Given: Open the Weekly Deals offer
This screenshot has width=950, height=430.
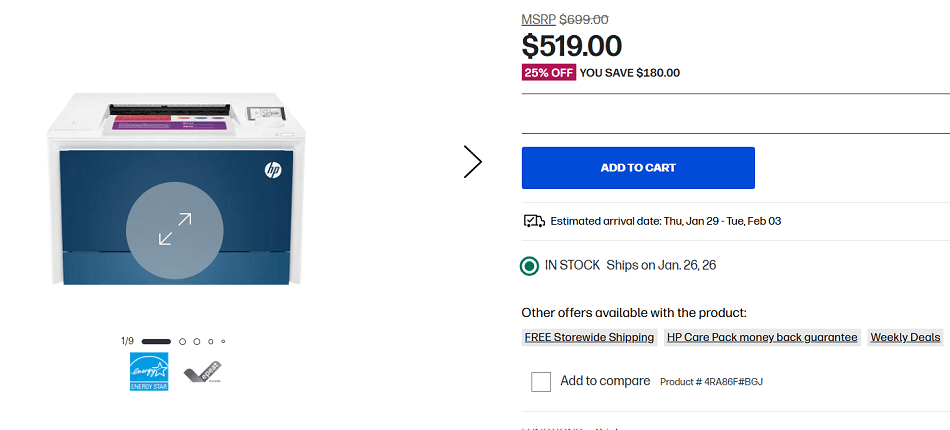Looking at the screenshot, I should [905, 337].
